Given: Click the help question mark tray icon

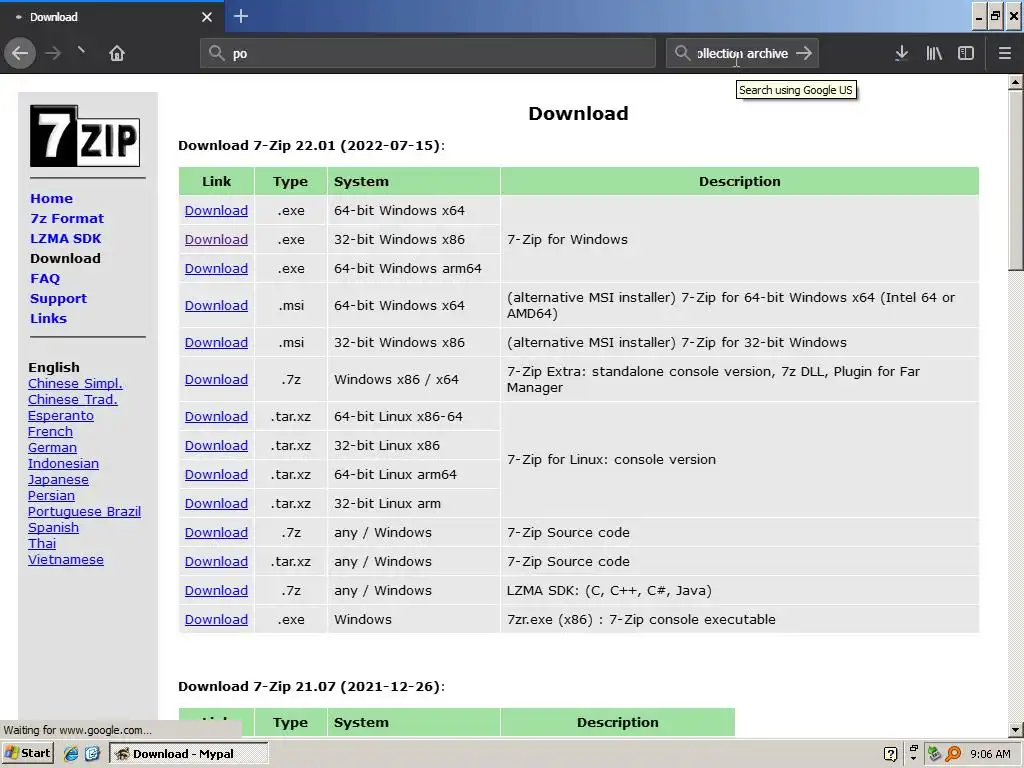Looking at the screenshot, I should click(890, 754).
